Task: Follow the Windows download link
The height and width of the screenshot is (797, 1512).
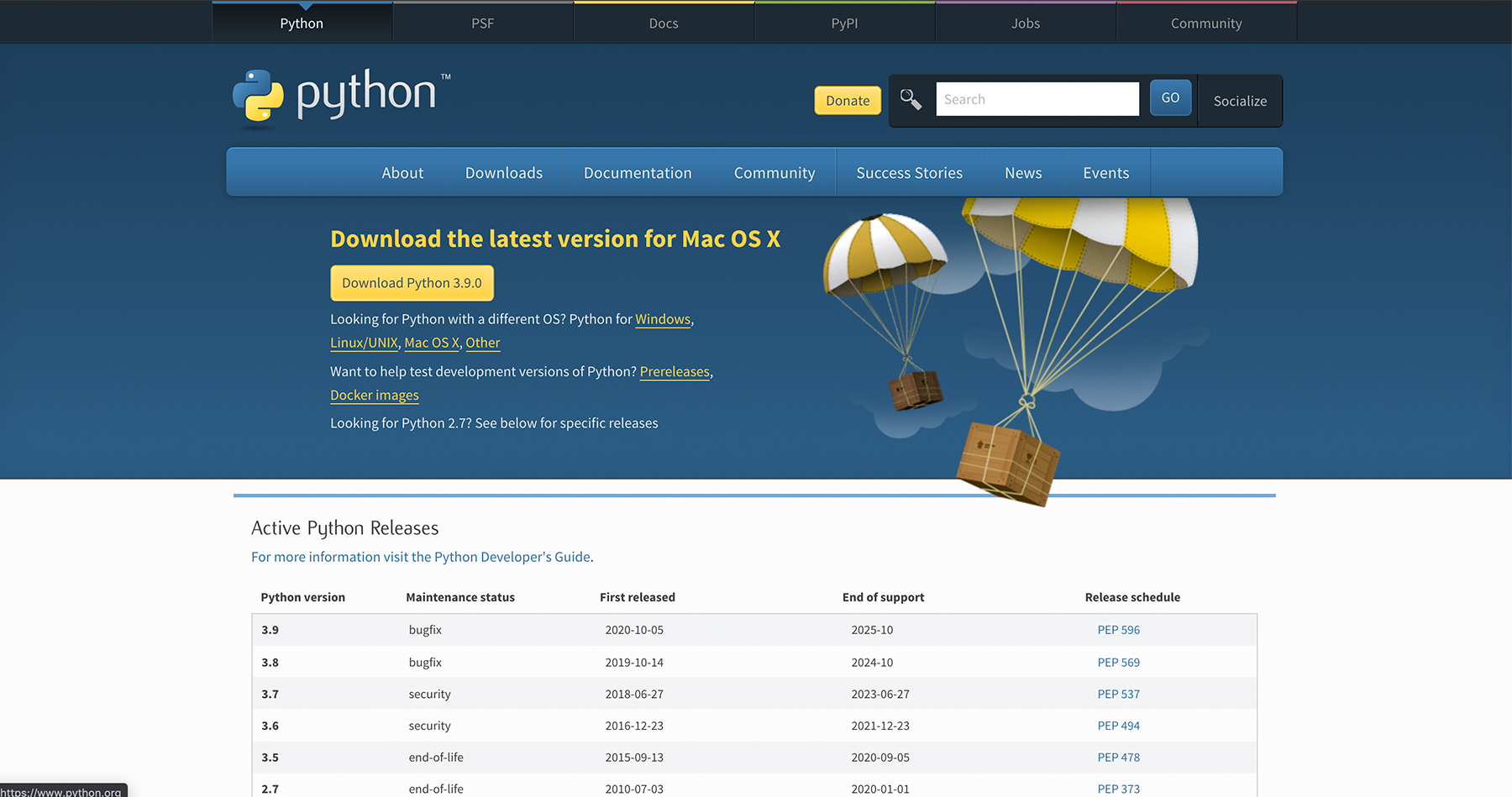Action: (662, 319)
